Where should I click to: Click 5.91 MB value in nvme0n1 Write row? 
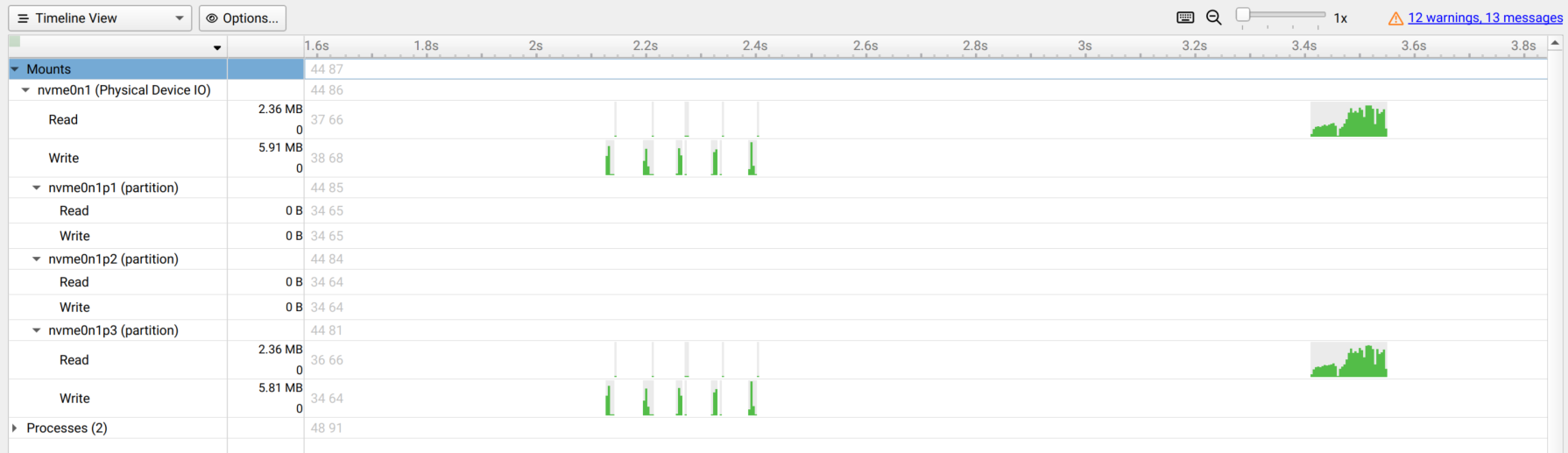click(280, 148)
